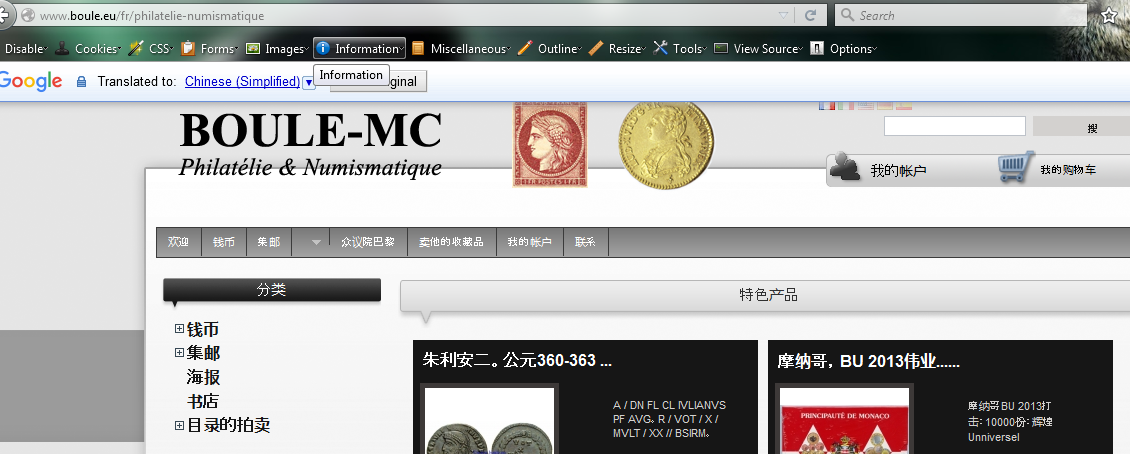Reload the page with the refresh icon

tap(810, 15)
